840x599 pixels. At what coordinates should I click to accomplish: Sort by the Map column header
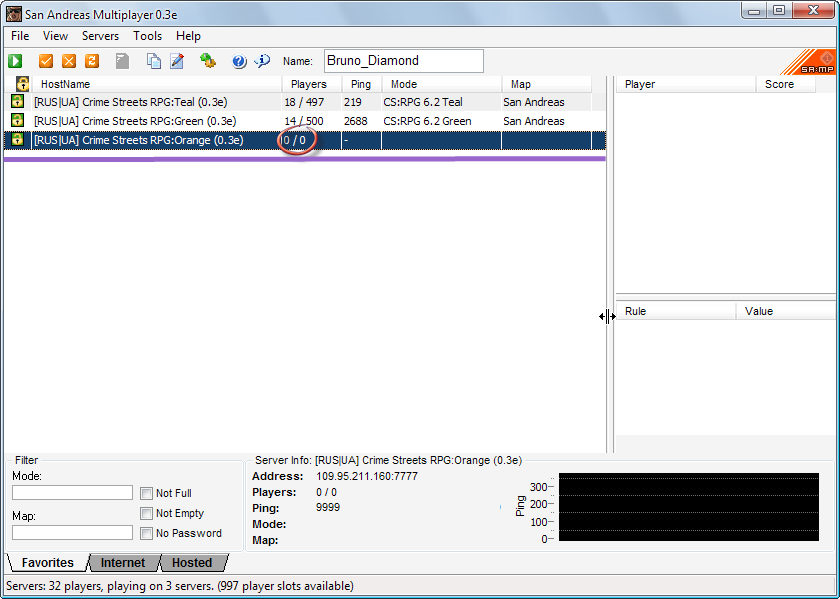pos(546,84)
